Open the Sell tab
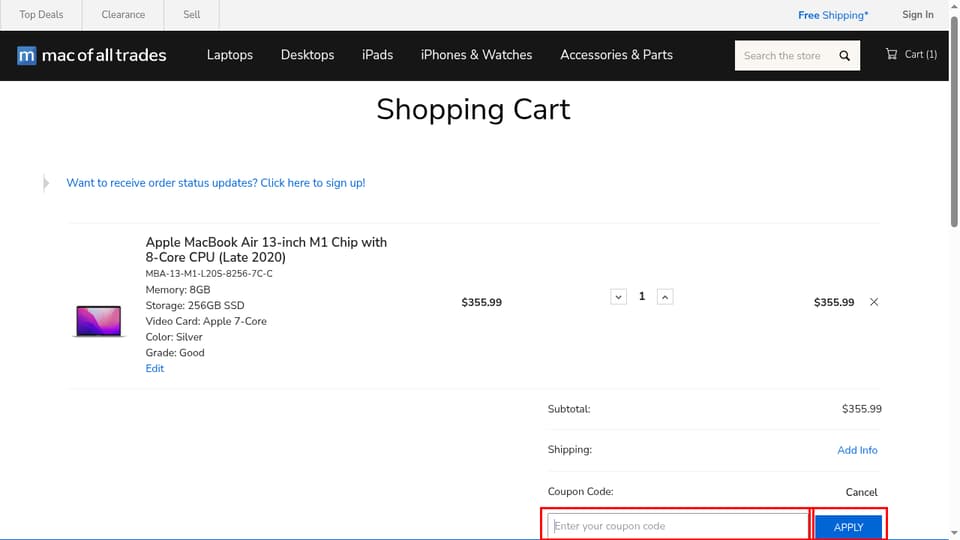Image resolution: width=960 pixels, height=540 pixels. 192,15
